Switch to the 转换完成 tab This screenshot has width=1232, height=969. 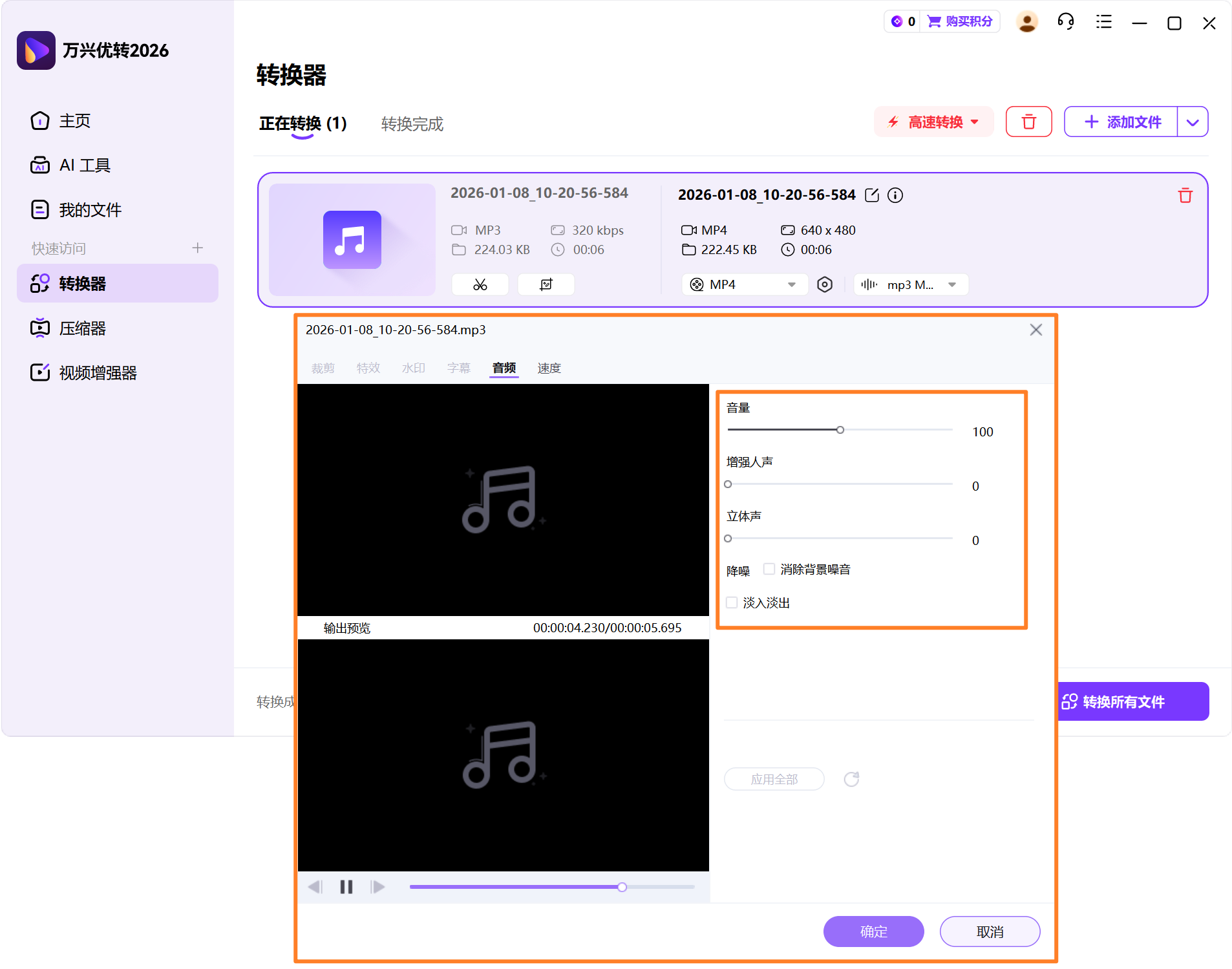pos(412,124)
